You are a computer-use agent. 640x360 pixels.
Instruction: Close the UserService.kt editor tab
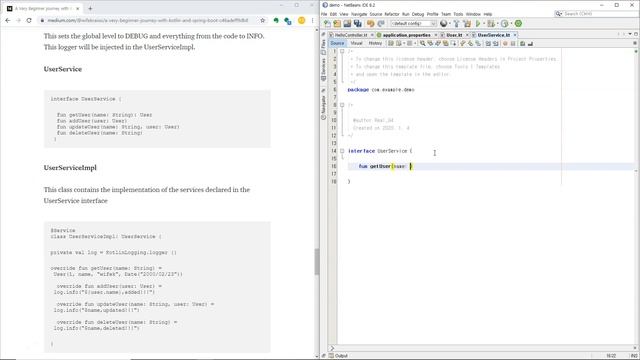coord(515,35)
